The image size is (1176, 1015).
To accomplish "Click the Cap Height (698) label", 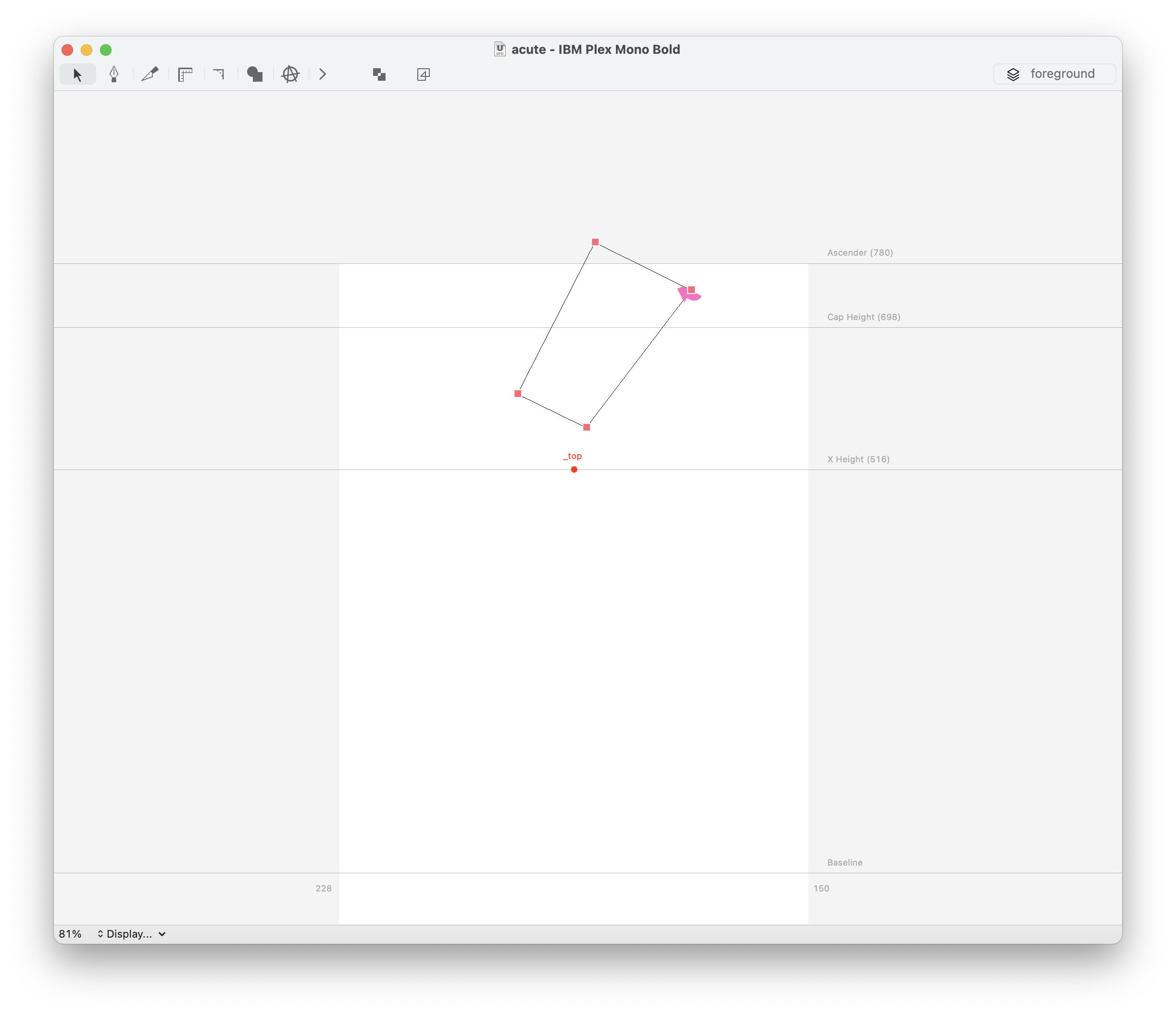I will point(863,317).
